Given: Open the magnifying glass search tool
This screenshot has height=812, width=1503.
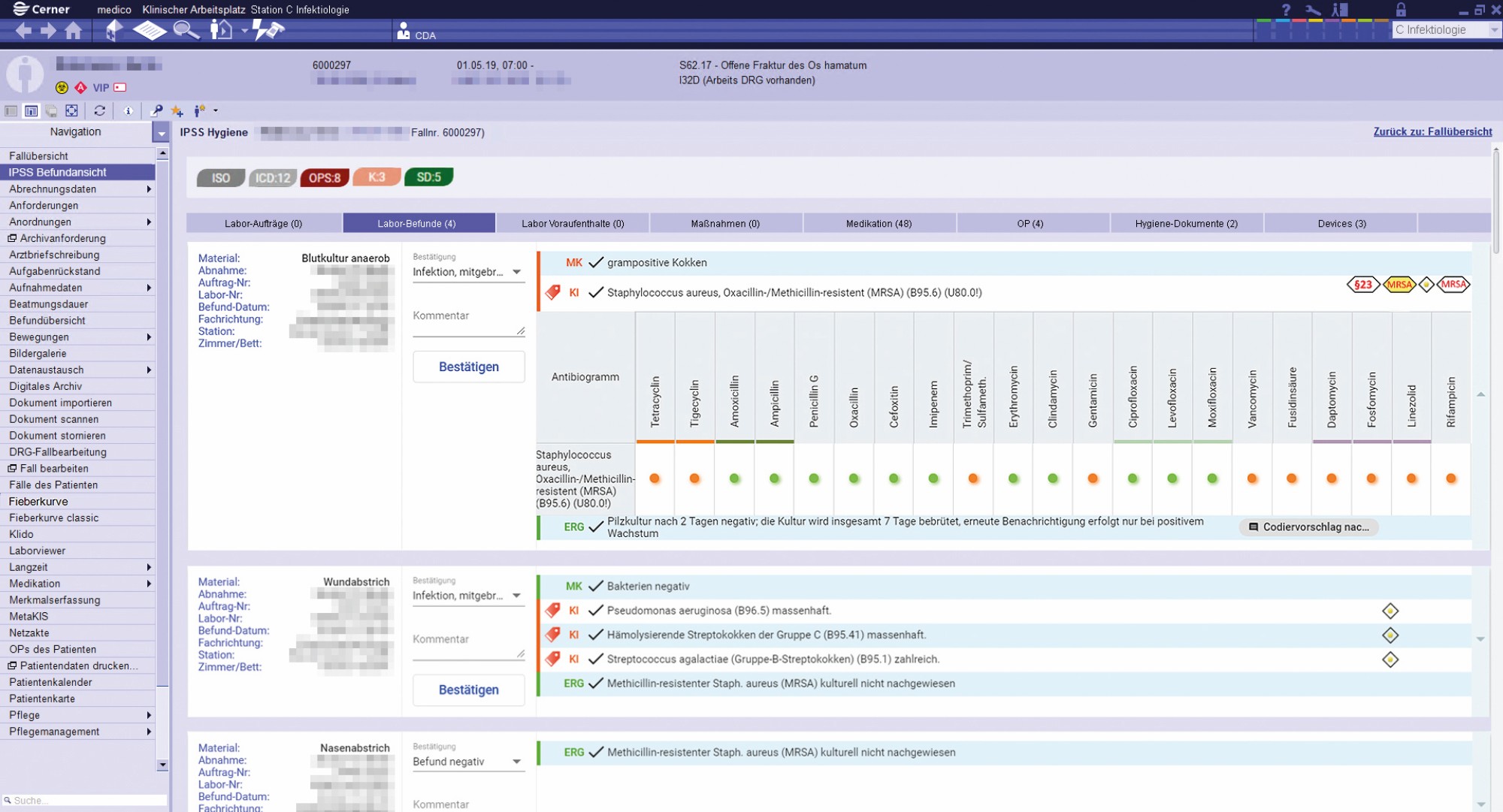Looking at the screenshot, I should pos(186,30).
